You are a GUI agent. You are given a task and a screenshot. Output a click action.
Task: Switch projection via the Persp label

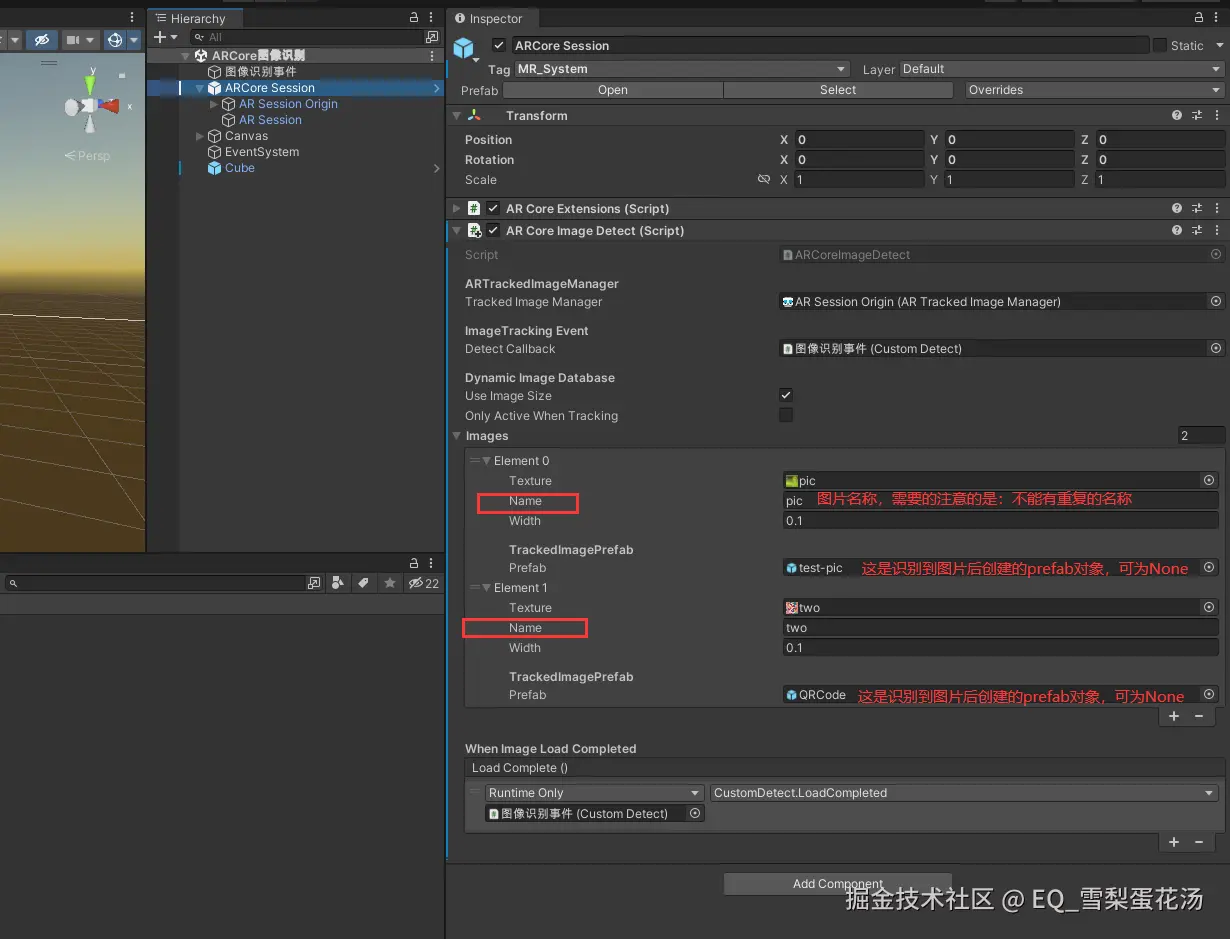click(x=88, y=156)
